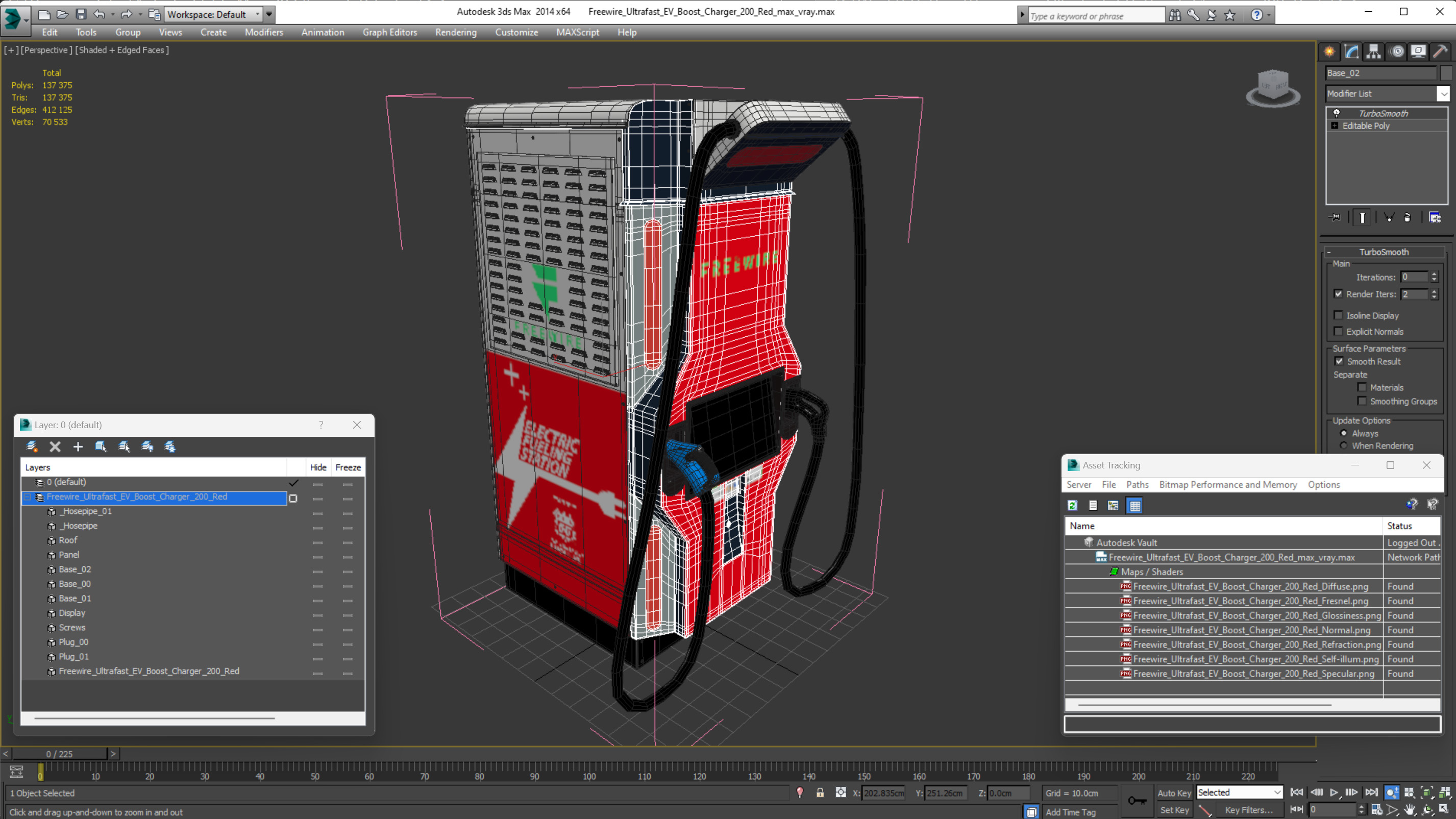Image resolution: width=1456 pixels, height=819 pixels.
Task: Click the Redo arrow icon
Action: click(x=127, y=14)
